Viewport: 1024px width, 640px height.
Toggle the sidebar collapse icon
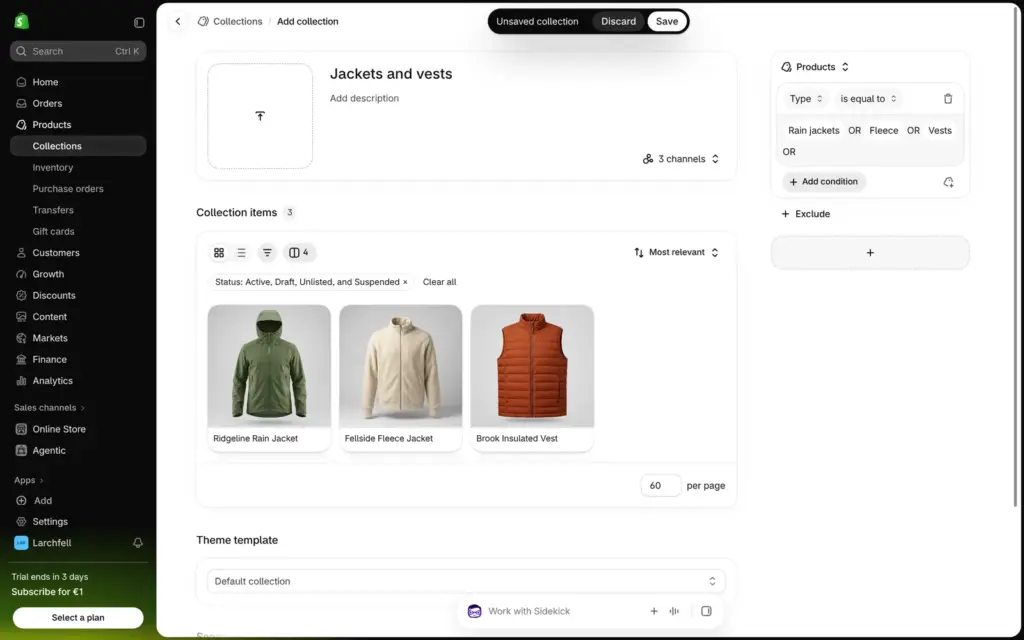point(139,23)
